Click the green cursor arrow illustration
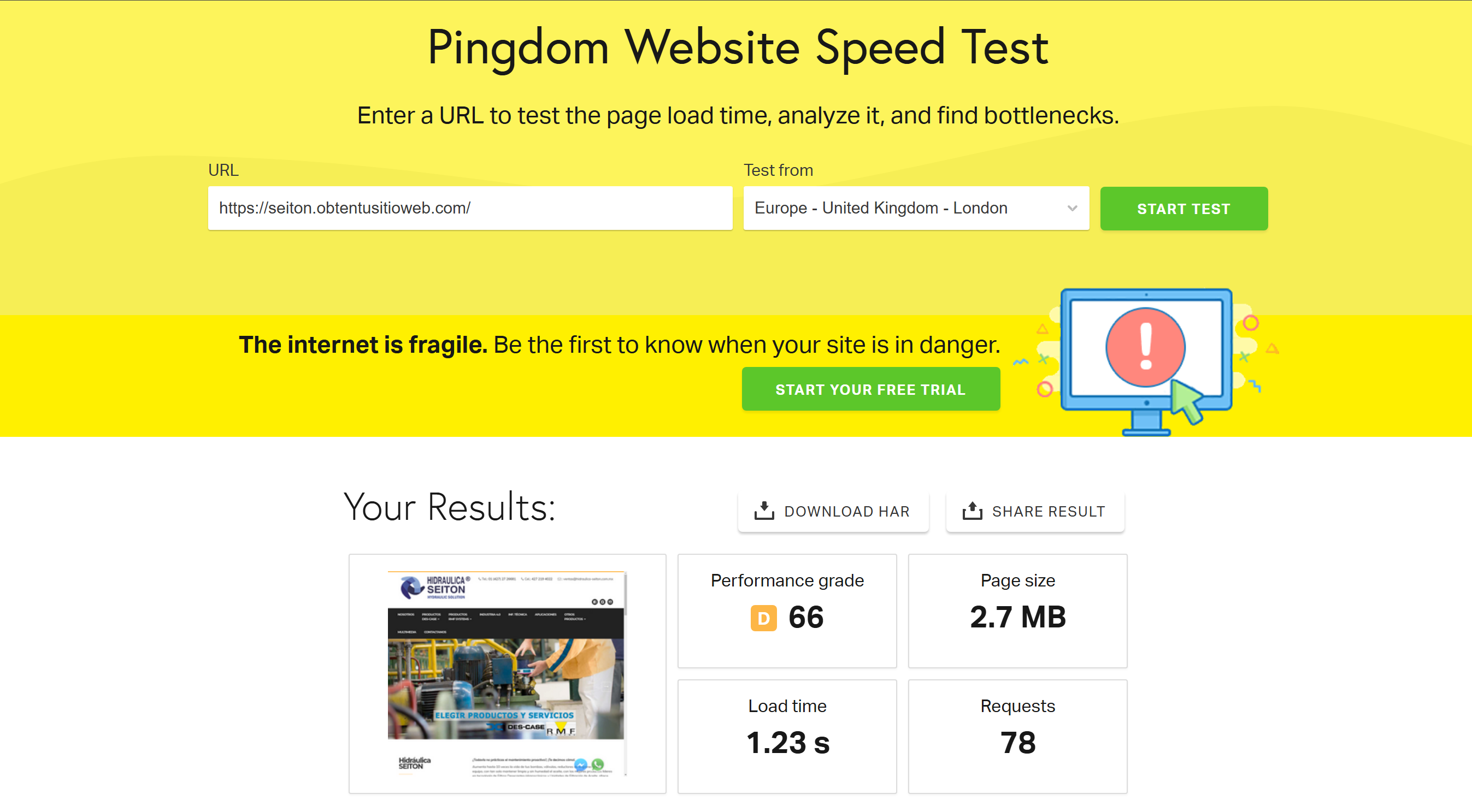1472x812 pixels. click(1187, 401)
